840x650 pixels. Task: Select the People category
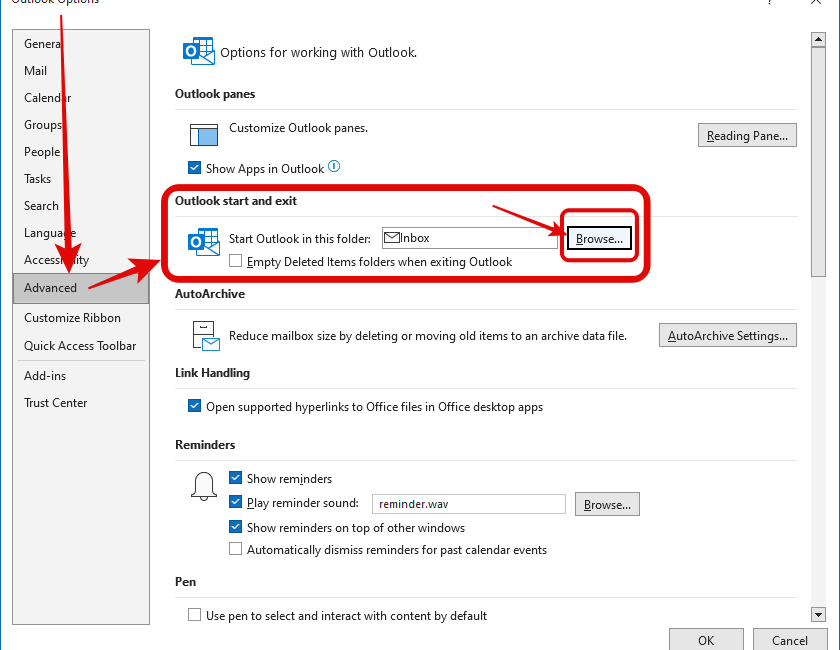(x=80, y=152)
